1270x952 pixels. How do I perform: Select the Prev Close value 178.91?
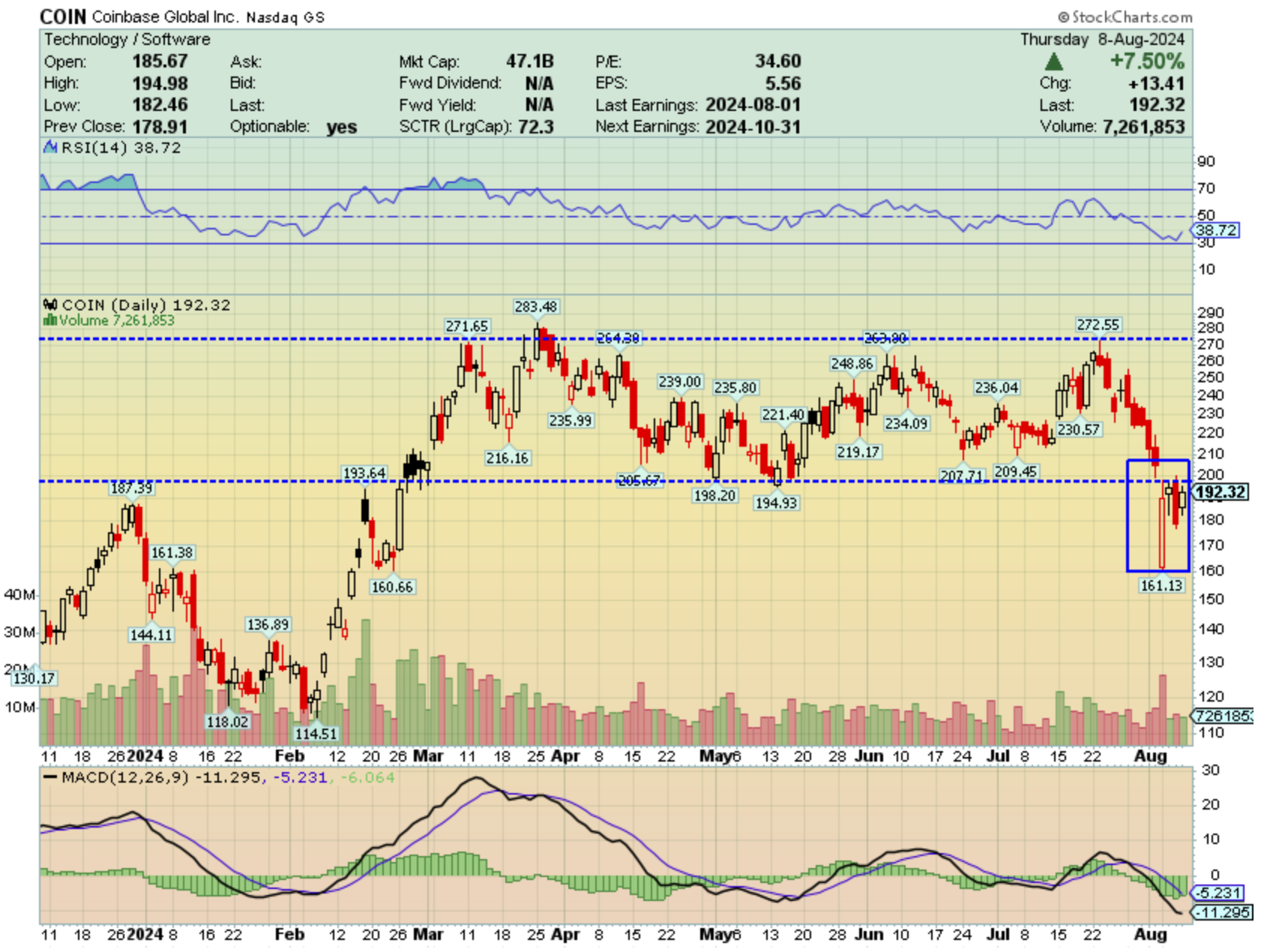160,127
